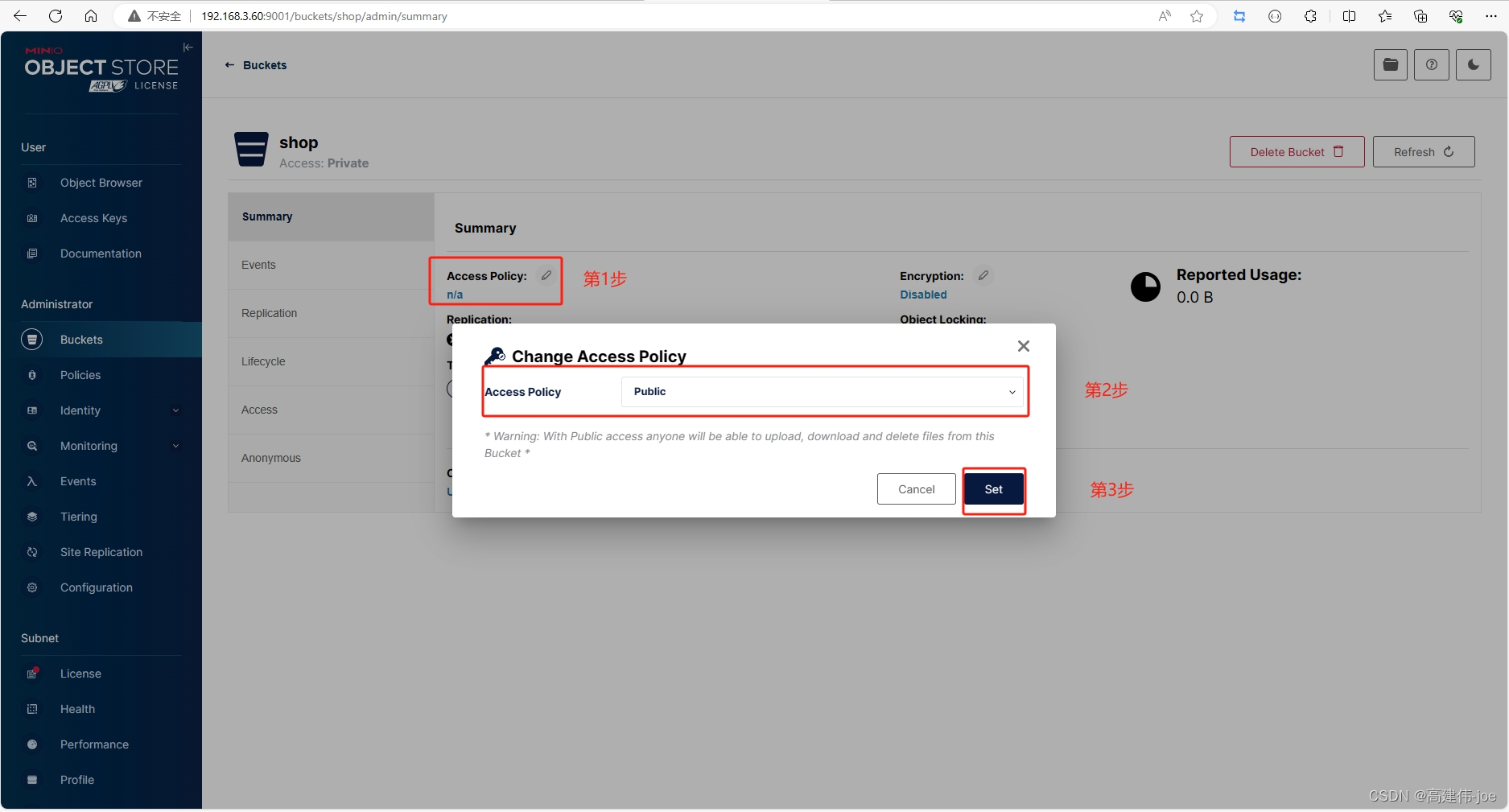Screen dimensions: 1509x812
Task: Select the Lifecycle tab
Action: click(x=331, y=361)
